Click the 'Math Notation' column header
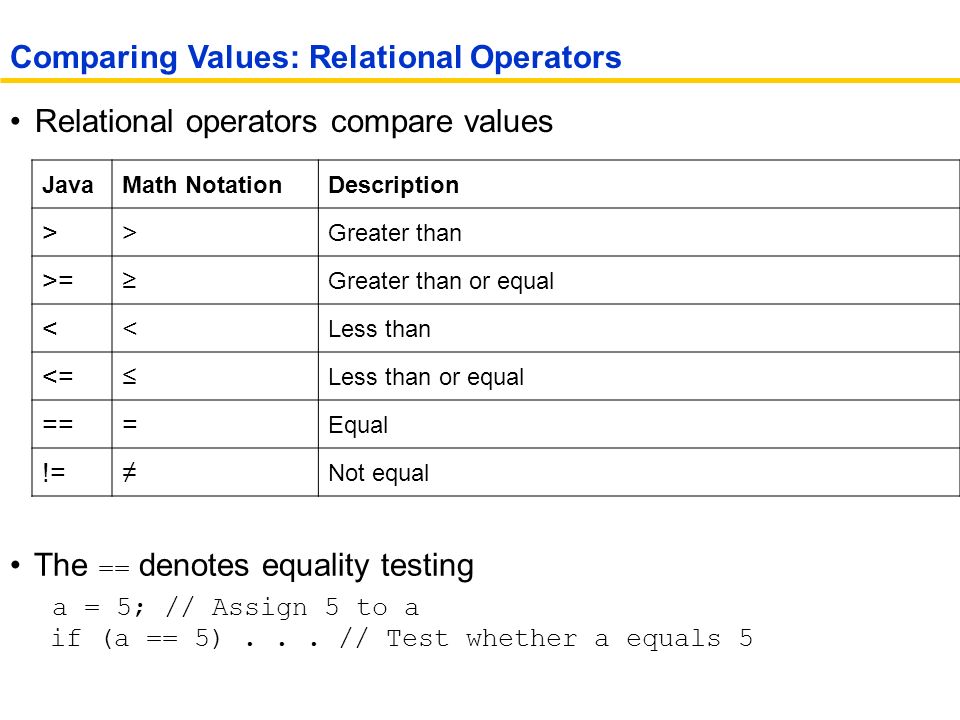The image size is (960, 720). pos(202,185)
